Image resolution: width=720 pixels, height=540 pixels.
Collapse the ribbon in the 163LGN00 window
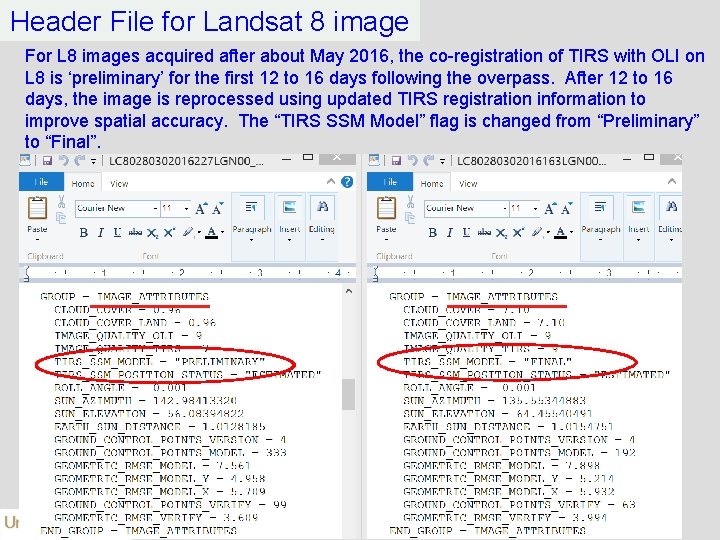(672, 181)
